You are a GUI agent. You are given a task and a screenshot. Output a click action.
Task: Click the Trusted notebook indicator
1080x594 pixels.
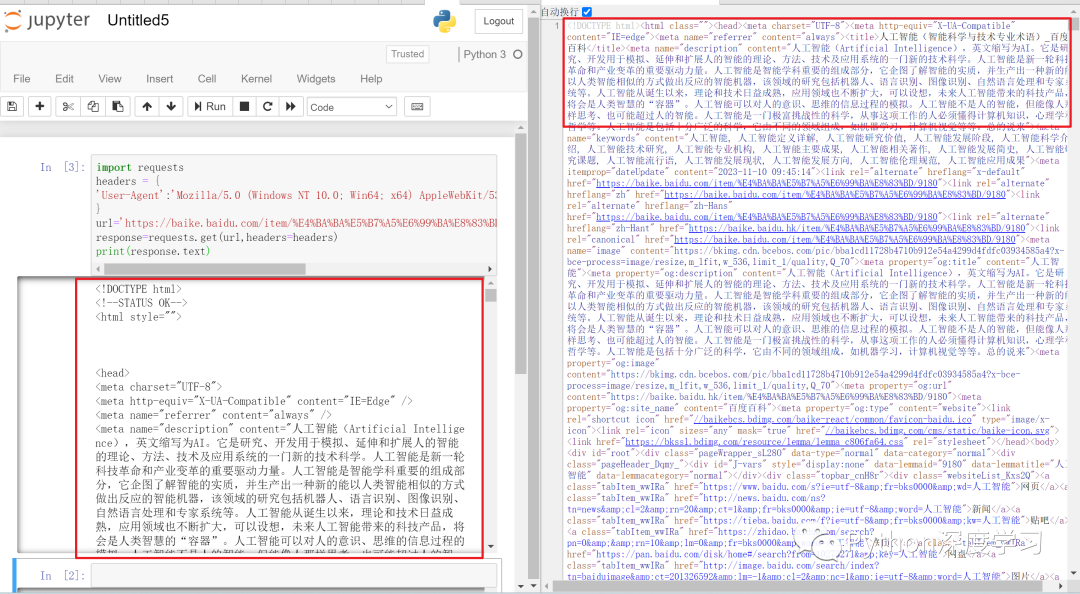(x=408, y=54)
